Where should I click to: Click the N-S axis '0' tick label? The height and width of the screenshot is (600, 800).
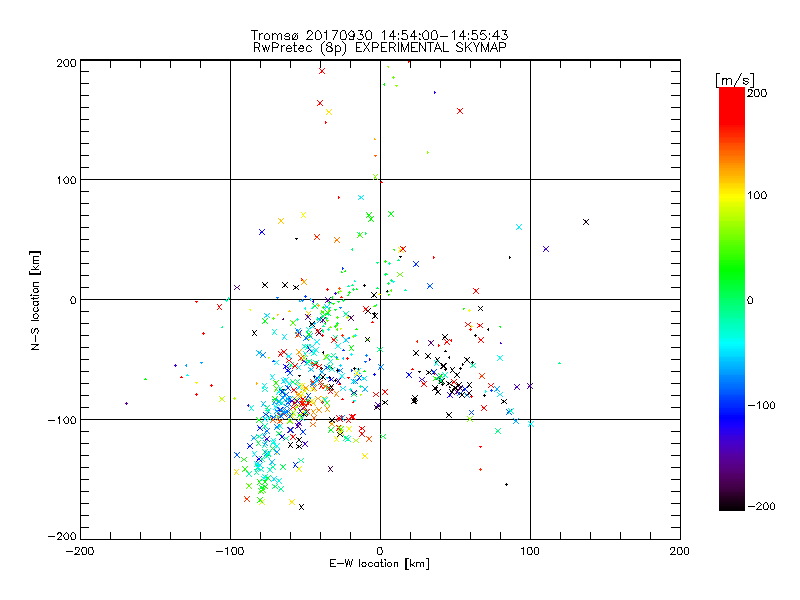(73, 300)
